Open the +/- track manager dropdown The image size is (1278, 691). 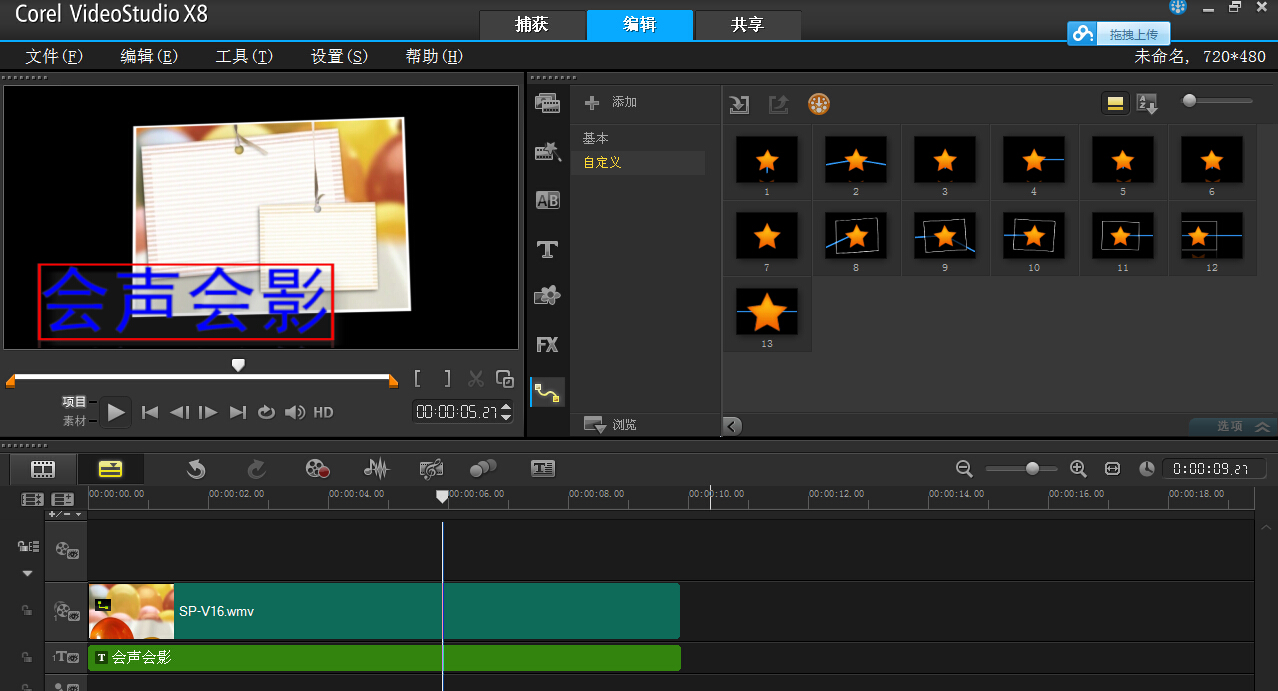[x=66, y=514]
